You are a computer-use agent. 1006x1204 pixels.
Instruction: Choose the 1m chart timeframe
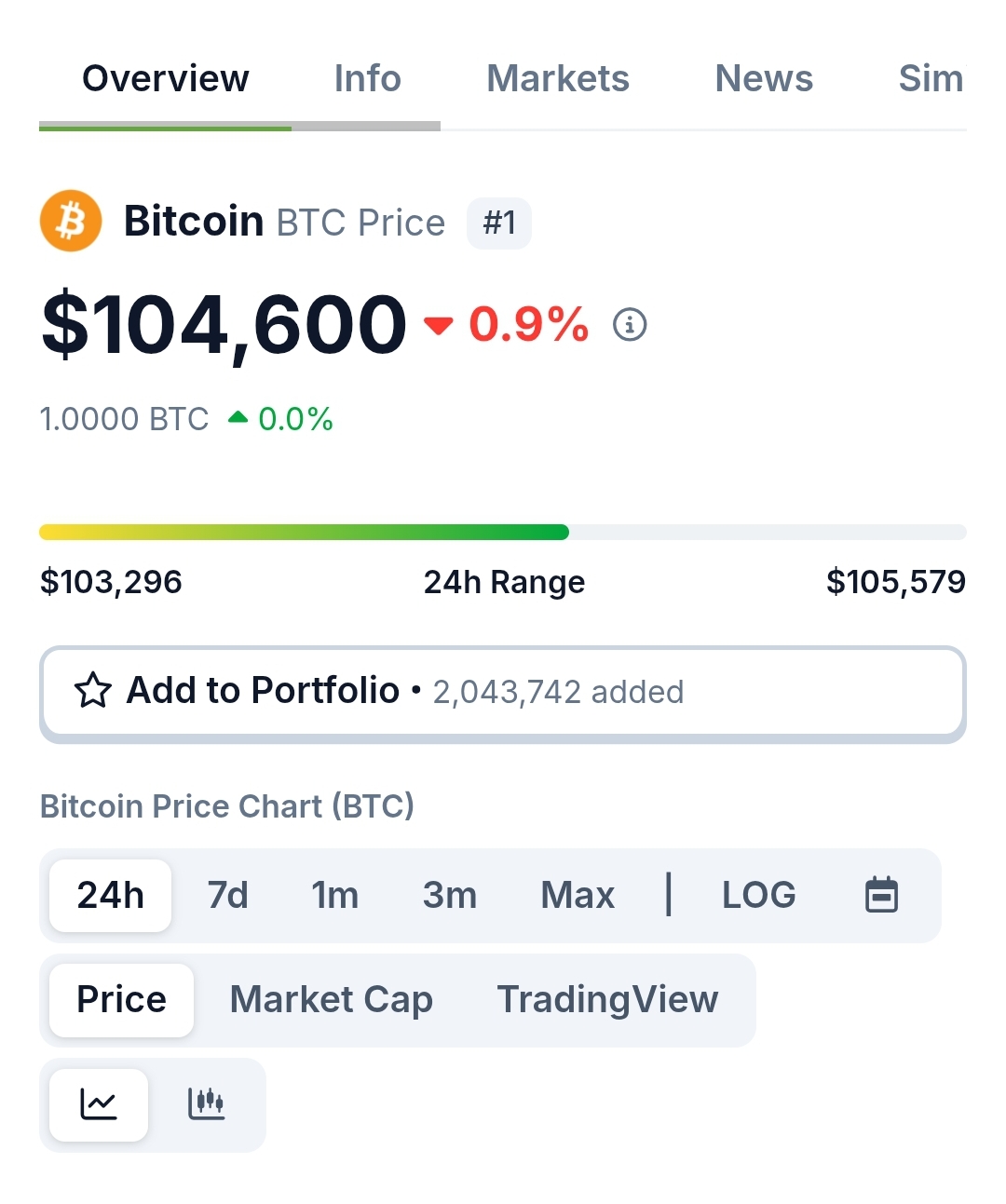(335, 895)
